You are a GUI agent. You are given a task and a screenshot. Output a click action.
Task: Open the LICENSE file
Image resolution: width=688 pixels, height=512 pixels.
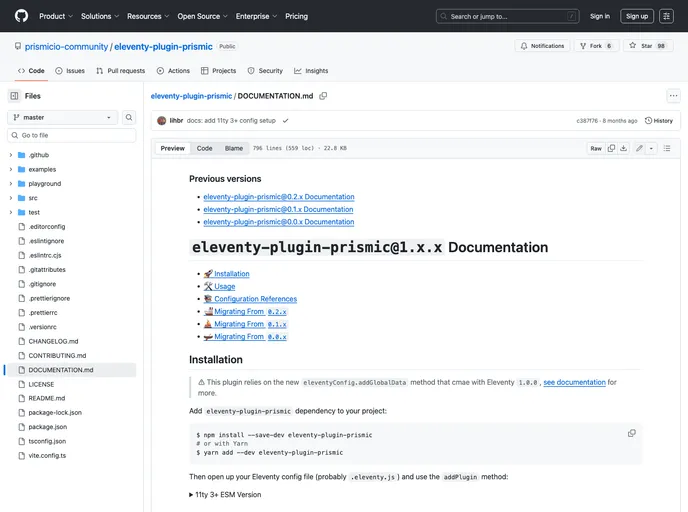point(41,384)
